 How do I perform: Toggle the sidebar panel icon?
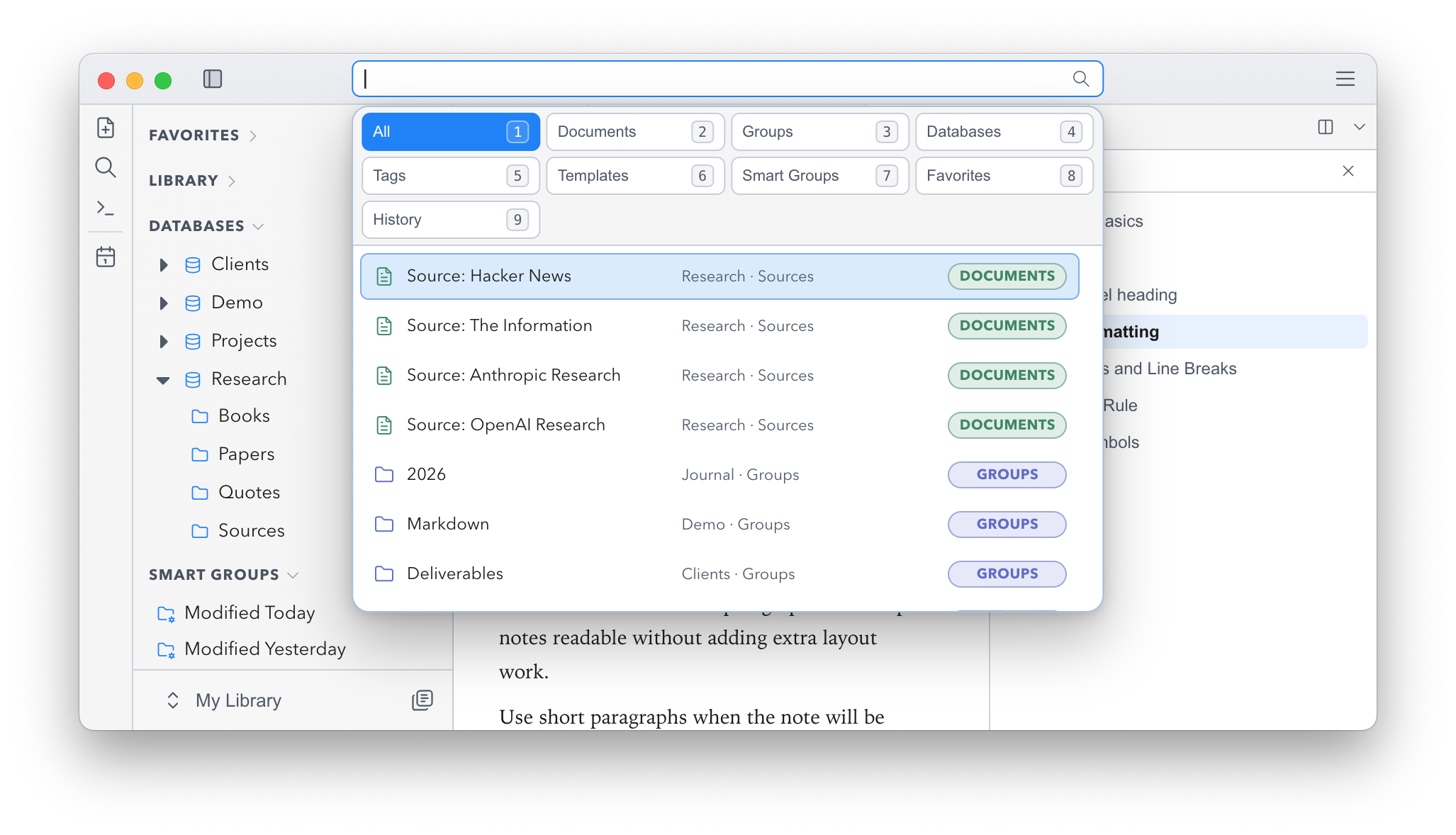click(x=213, y=79)
